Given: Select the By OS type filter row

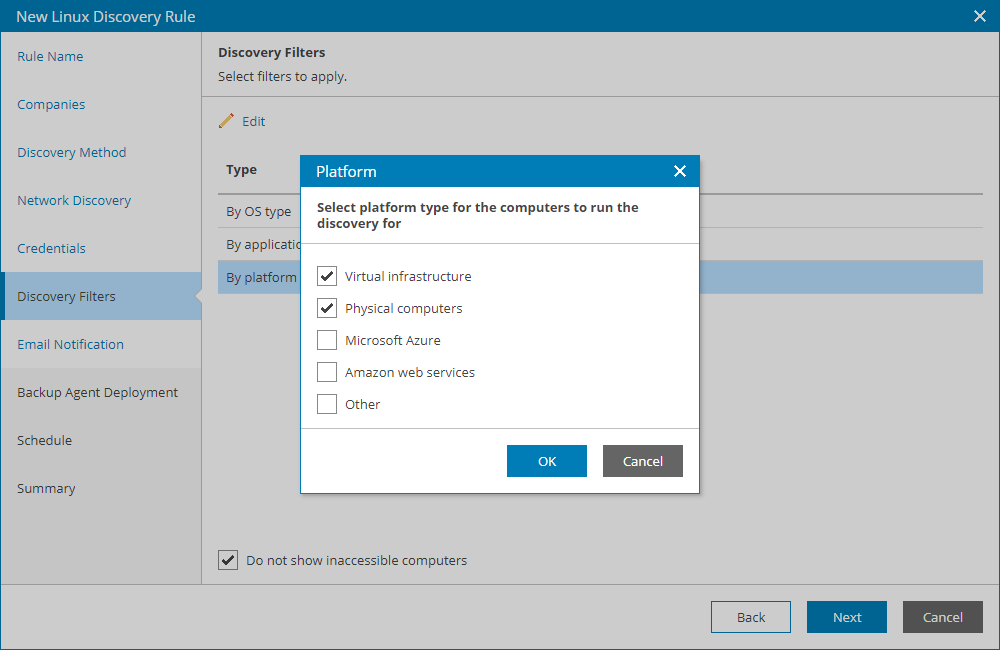Looking at the screenshot, I should tap(259, 211).
